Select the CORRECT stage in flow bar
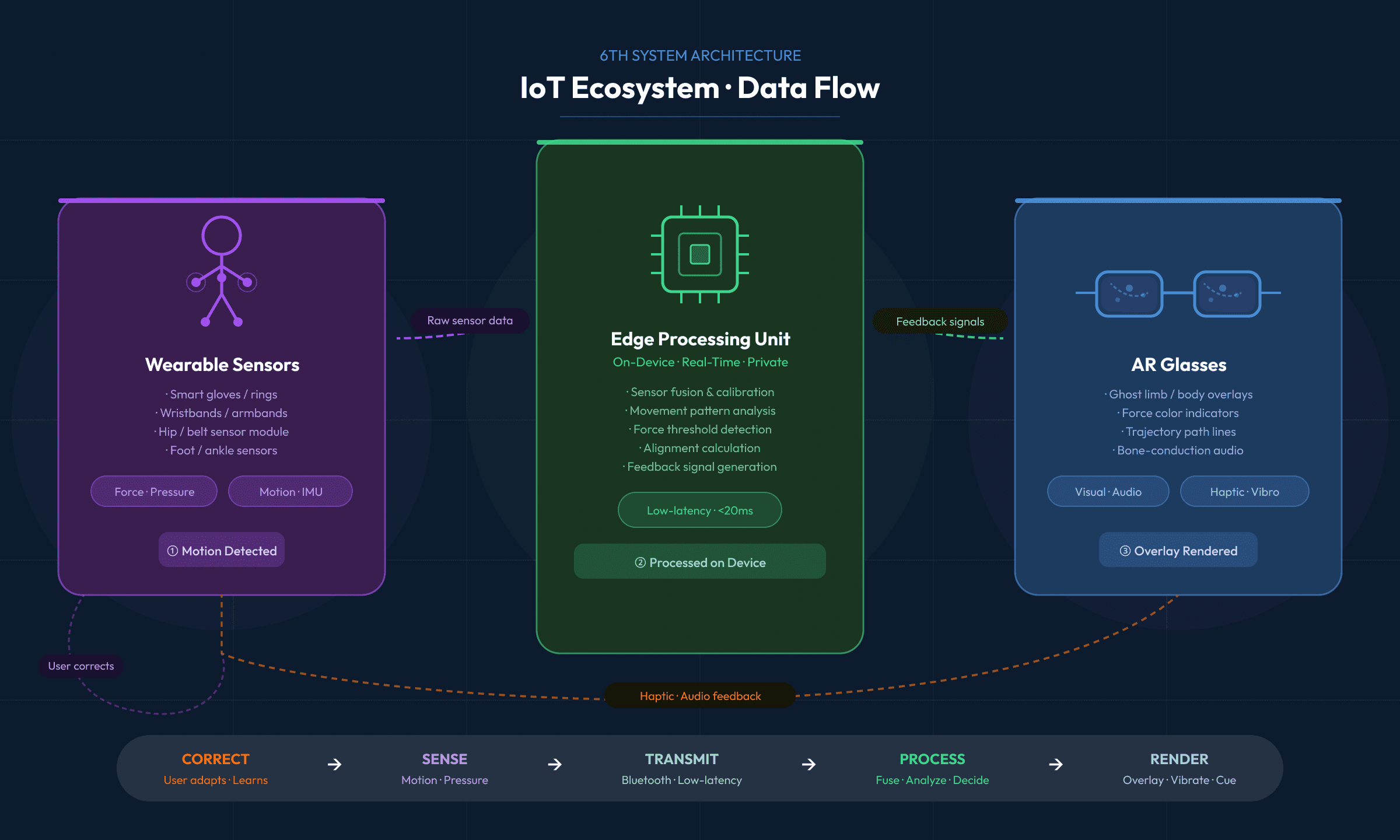 tap(215, 768)
